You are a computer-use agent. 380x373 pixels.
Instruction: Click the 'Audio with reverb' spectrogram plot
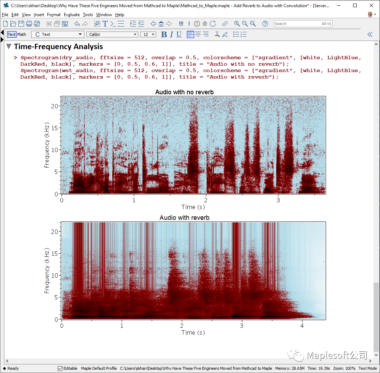pos(193,270)
